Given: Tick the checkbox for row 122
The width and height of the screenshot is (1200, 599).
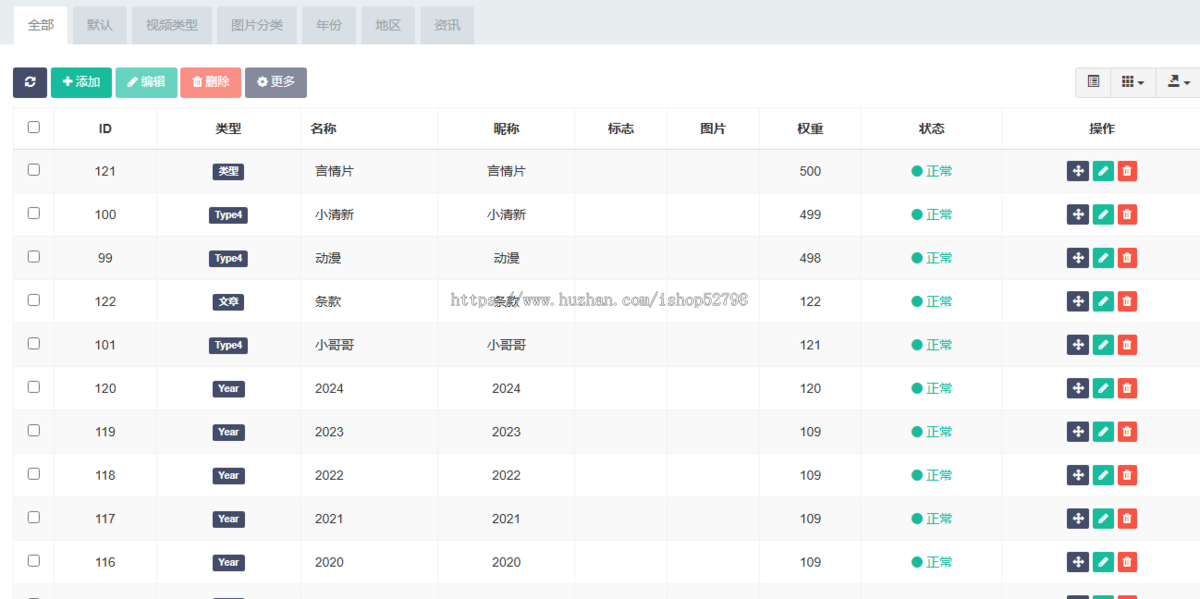Looking at the screenshot, I should 34,300.
